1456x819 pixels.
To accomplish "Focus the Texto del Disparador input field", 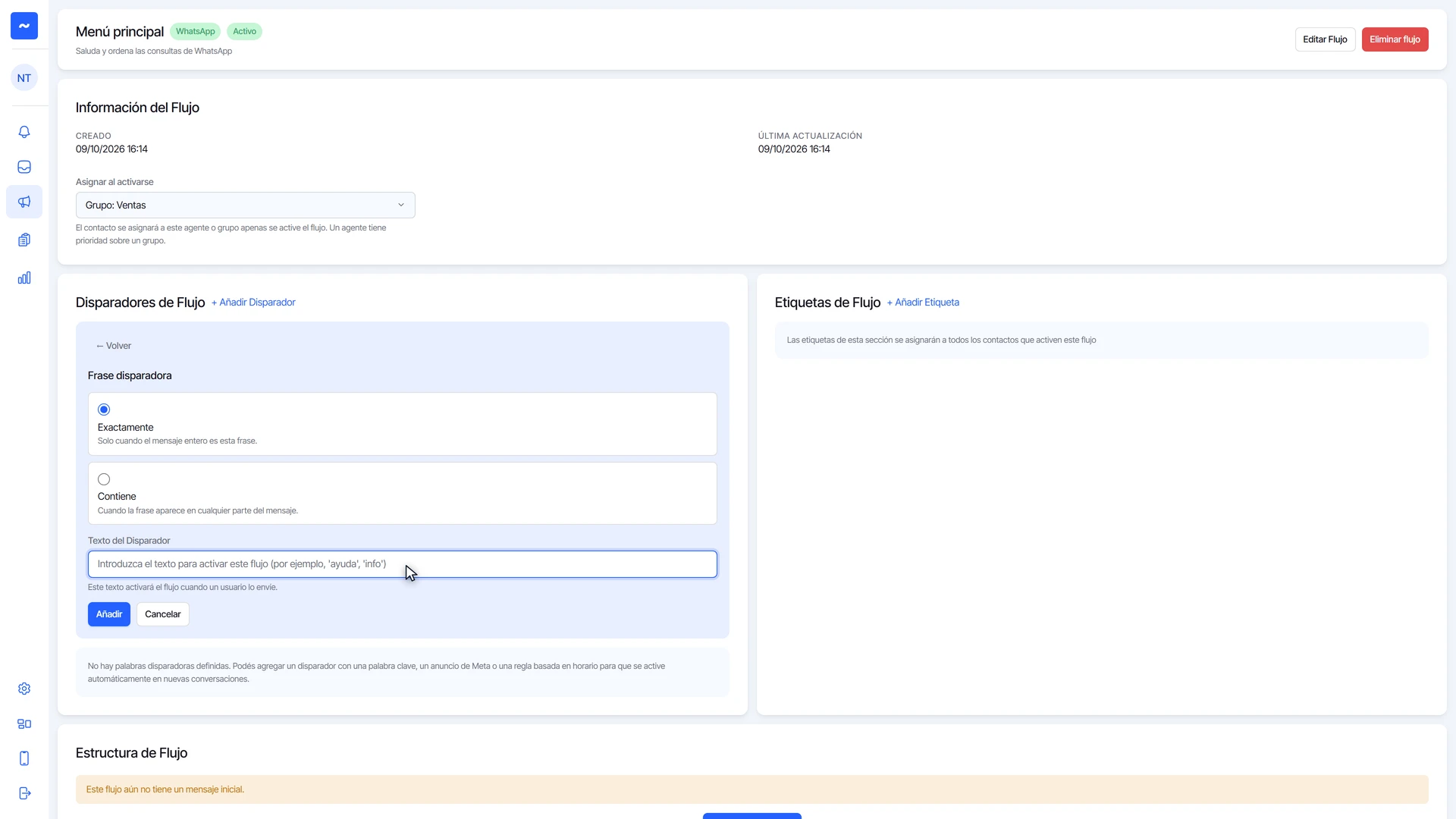I will (403, 564).
